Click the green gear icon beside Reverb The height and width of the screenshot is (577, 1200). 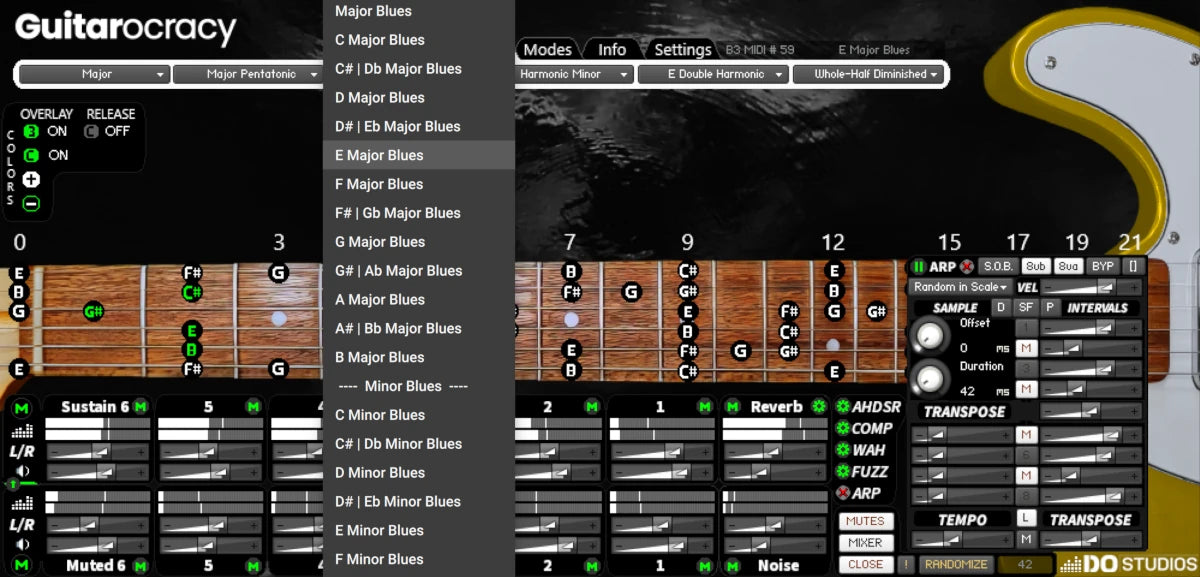tap(820, 406)
